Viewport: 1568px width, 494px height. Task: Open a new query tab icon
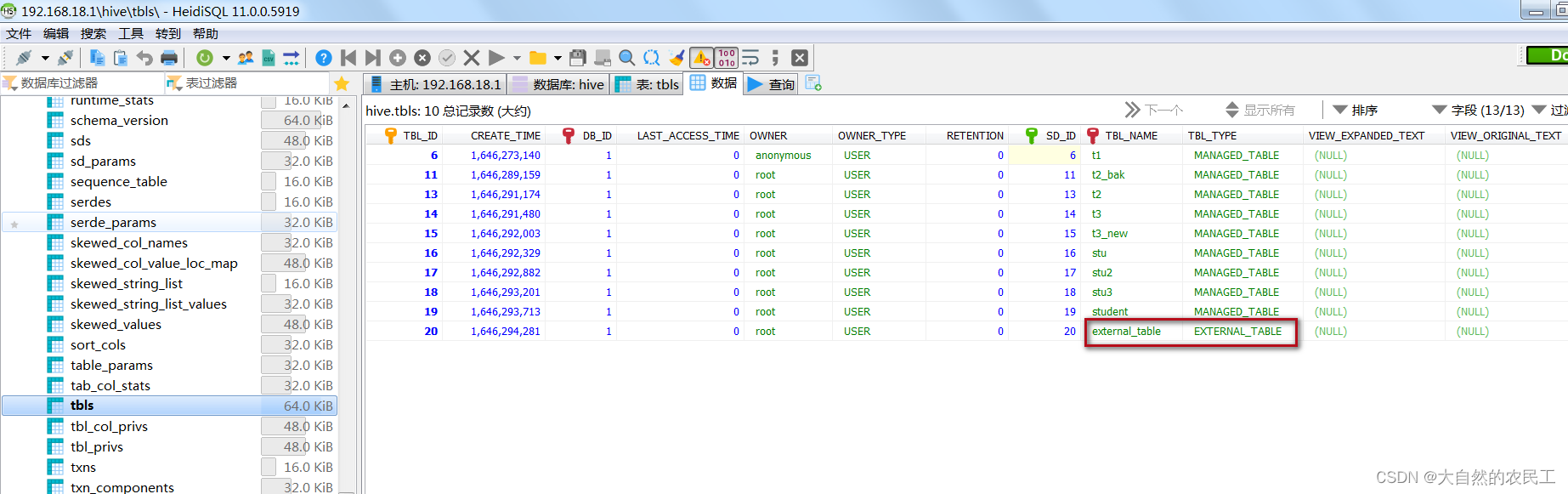[813, 83]
